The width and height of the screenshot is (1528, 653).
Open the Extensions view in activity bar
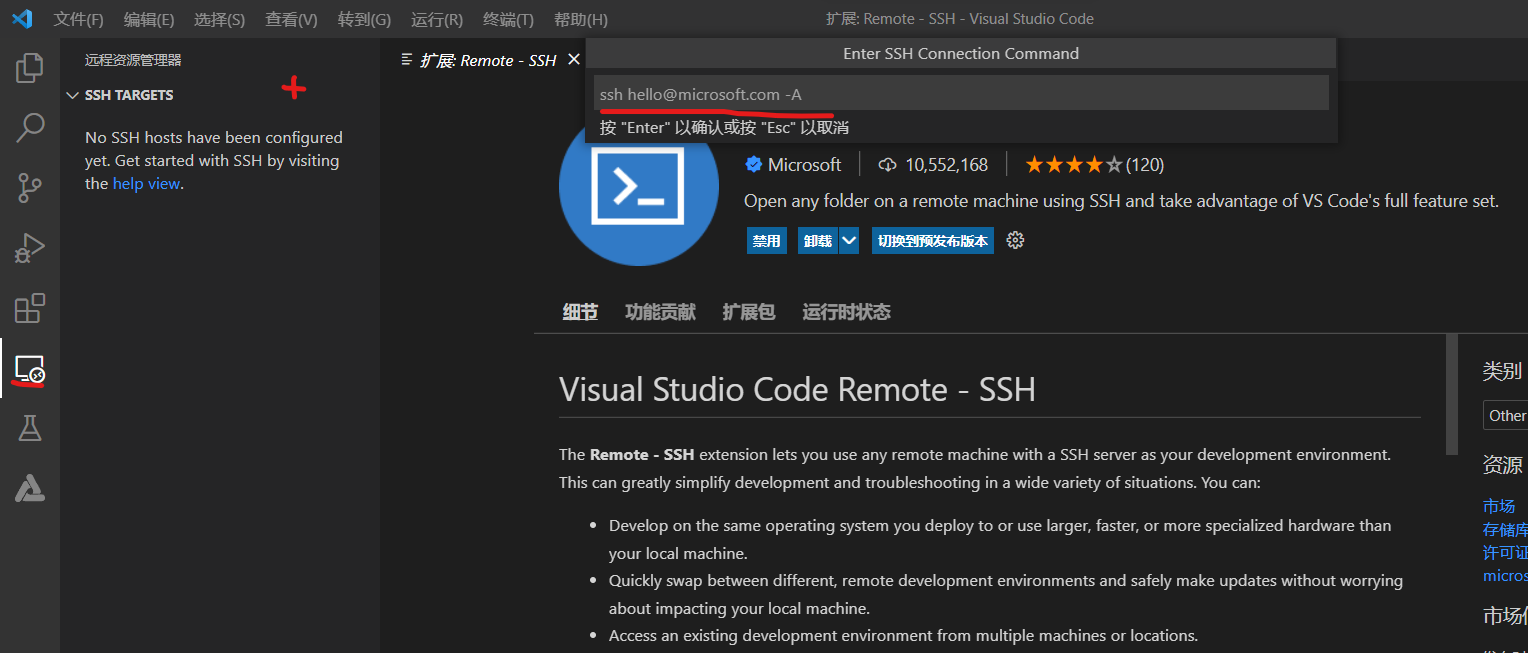point(30,308)
